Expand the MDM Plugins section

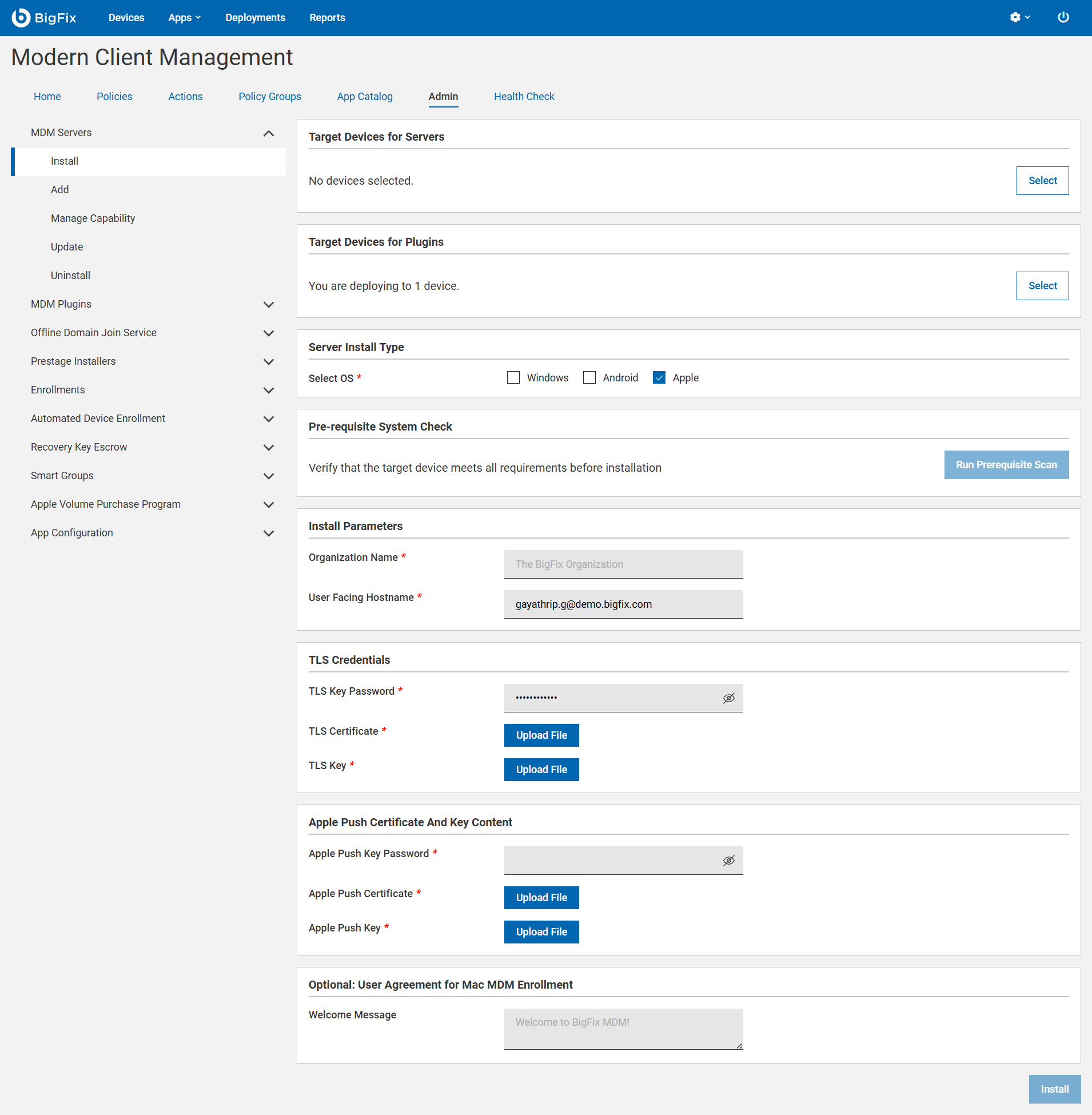click(268, 305)
